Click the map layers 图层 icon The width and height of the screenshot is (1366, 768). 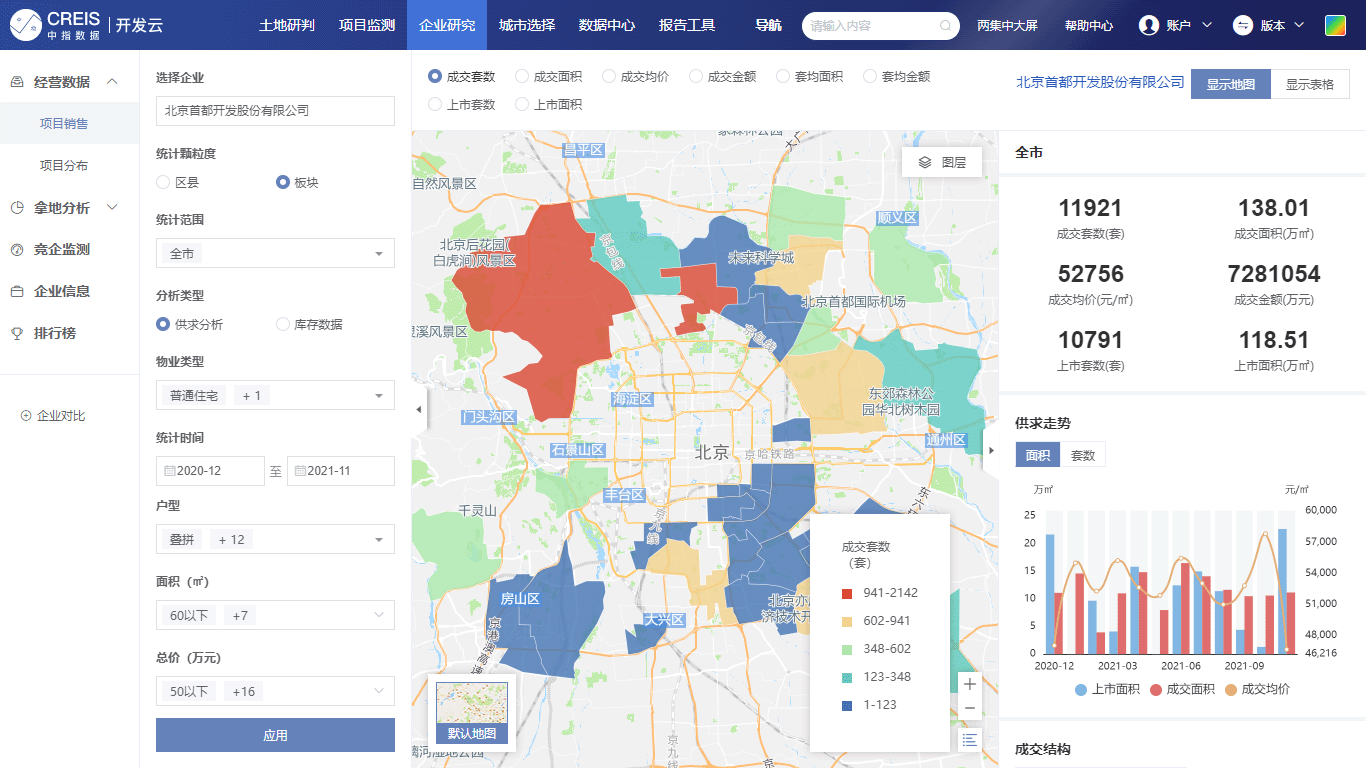(x=925, y=162)
